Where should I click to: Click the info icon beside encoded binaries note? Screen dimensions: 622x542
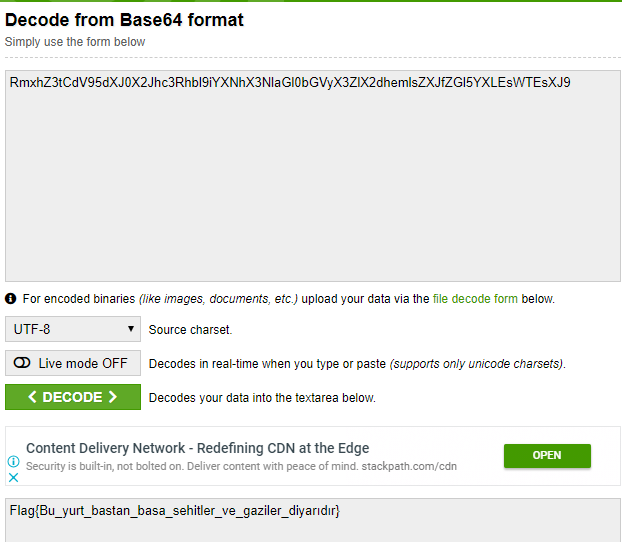pyautogui.click(x=11, y=298)
